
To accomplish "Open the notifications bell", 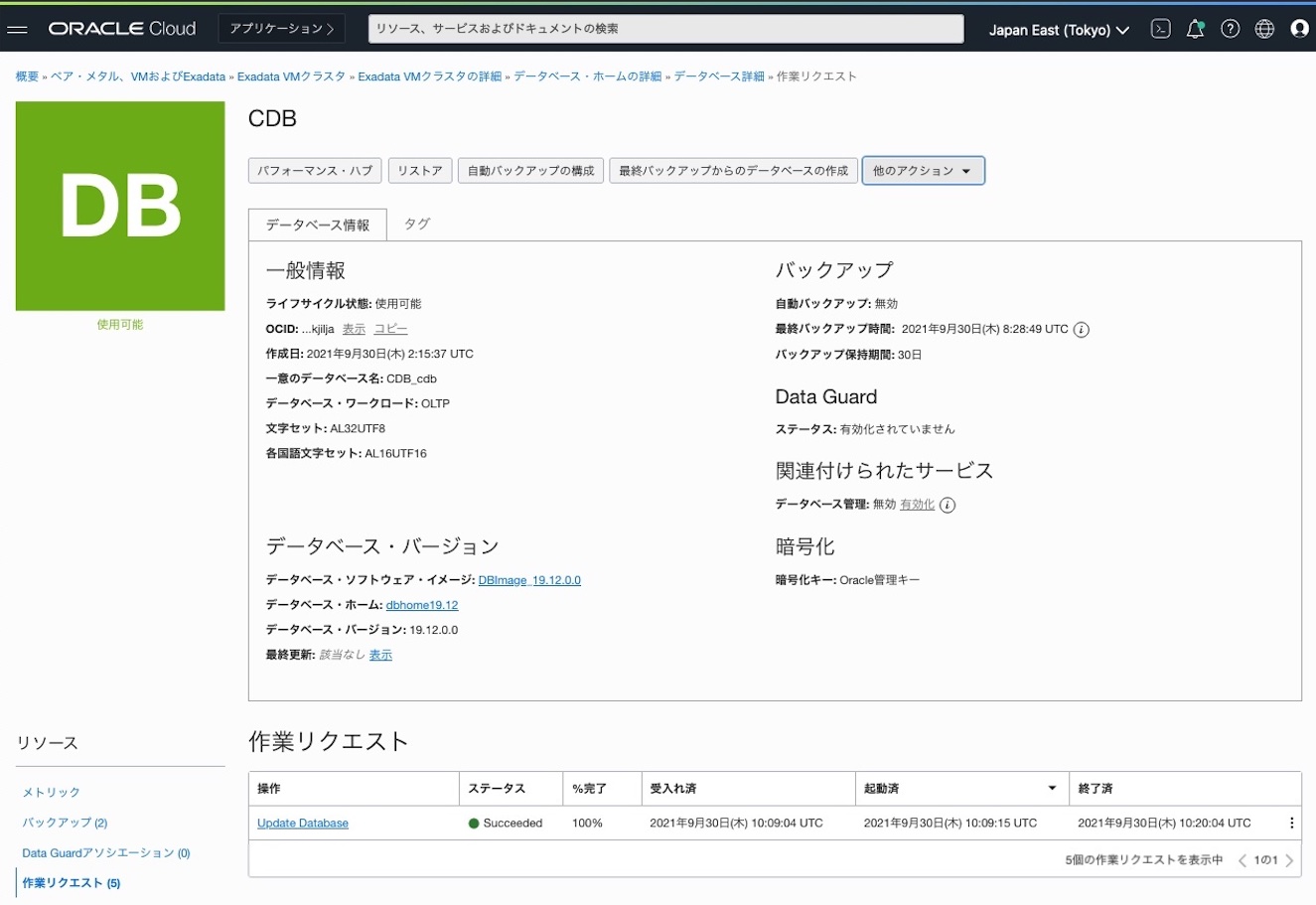I will click(x=1195, y=29).
